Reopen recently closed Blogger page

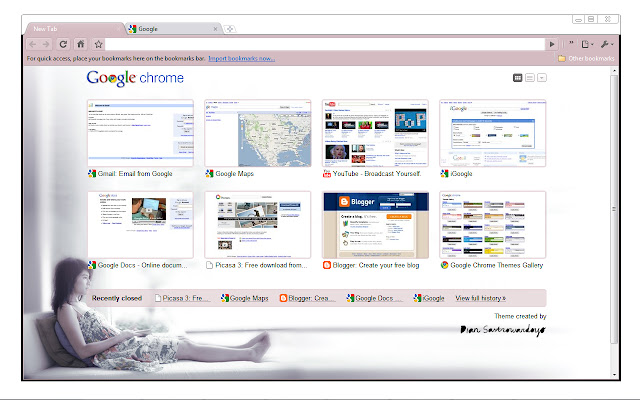coord(307,298)
